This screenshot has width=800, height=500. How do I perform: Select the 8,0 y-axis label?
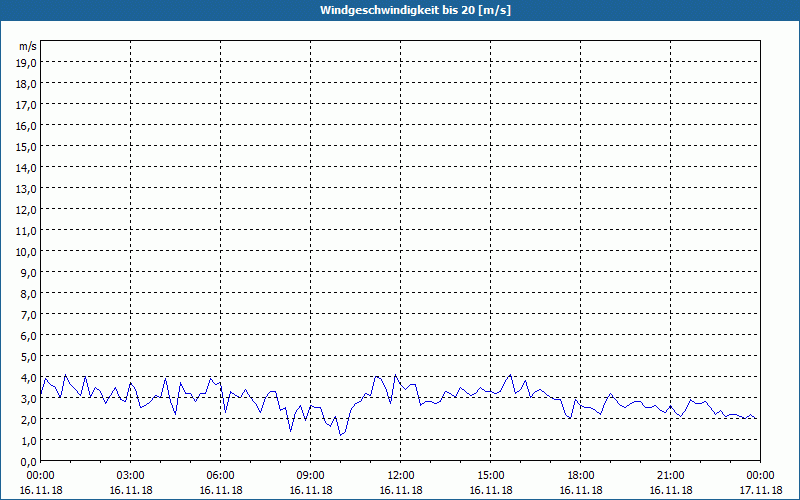pos(29,294)
